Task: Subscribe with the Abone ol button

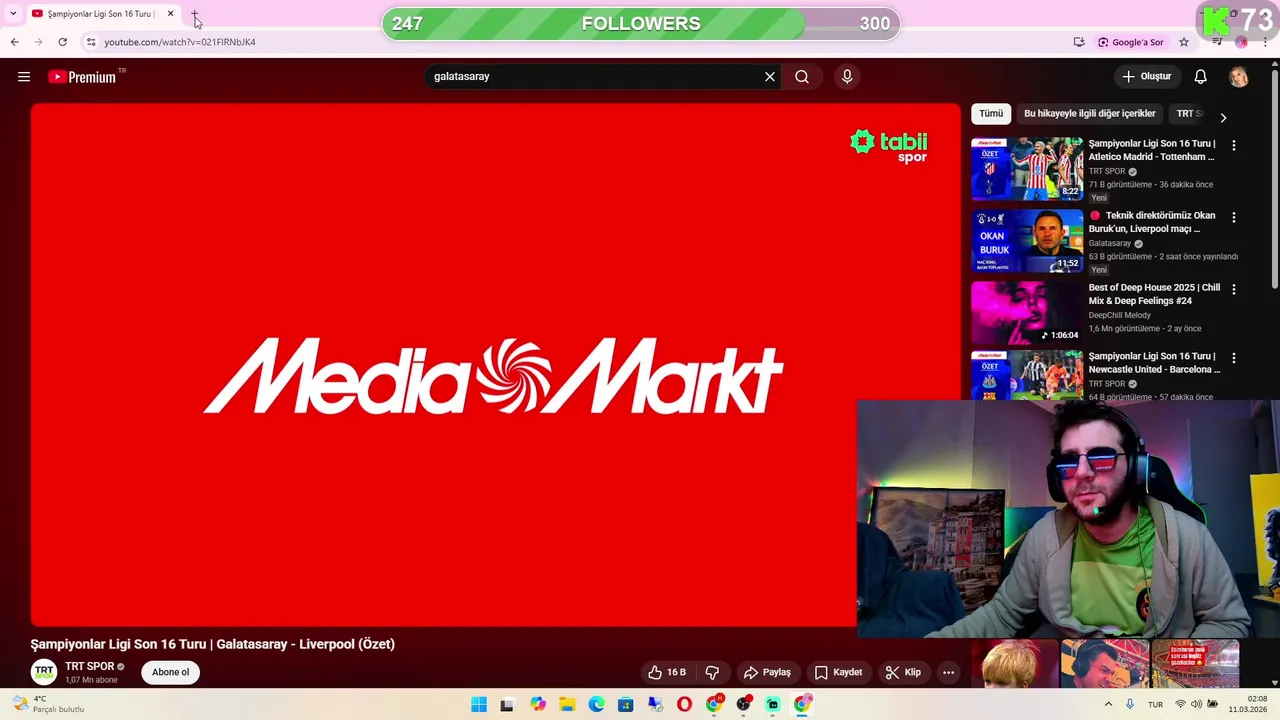Action: coord(170,672)
